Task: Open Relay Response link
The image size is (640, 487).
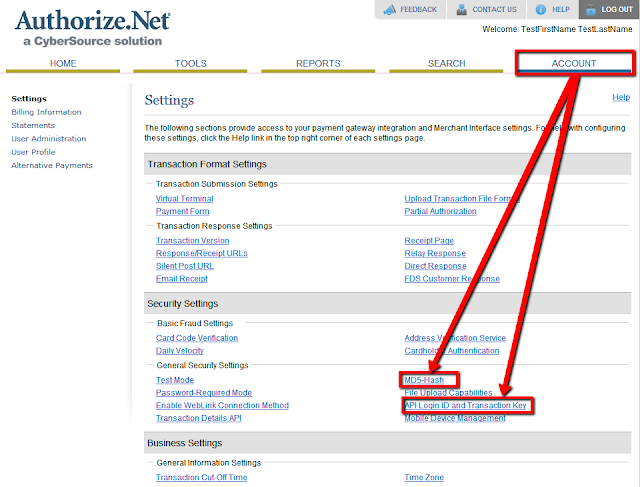Action: tap(435, 253)
